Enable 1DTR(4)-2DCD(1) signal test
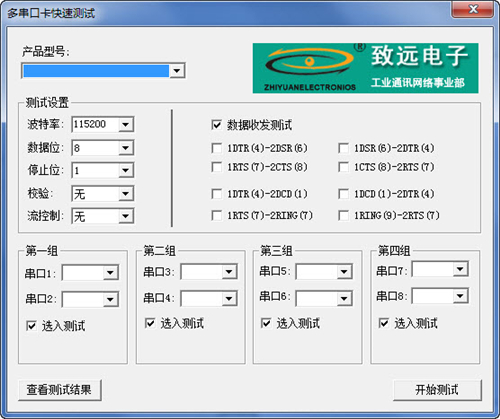Image resolution: width=500 pixels, height=419 pixels. click(x=217, y=194)
